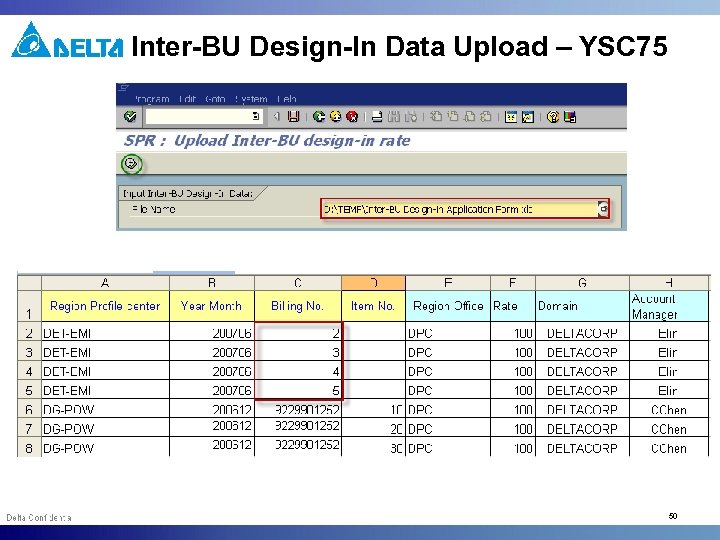Click the 'Region Profile center' header cell
The image size is (720, 540).
(x=105, y=306)
